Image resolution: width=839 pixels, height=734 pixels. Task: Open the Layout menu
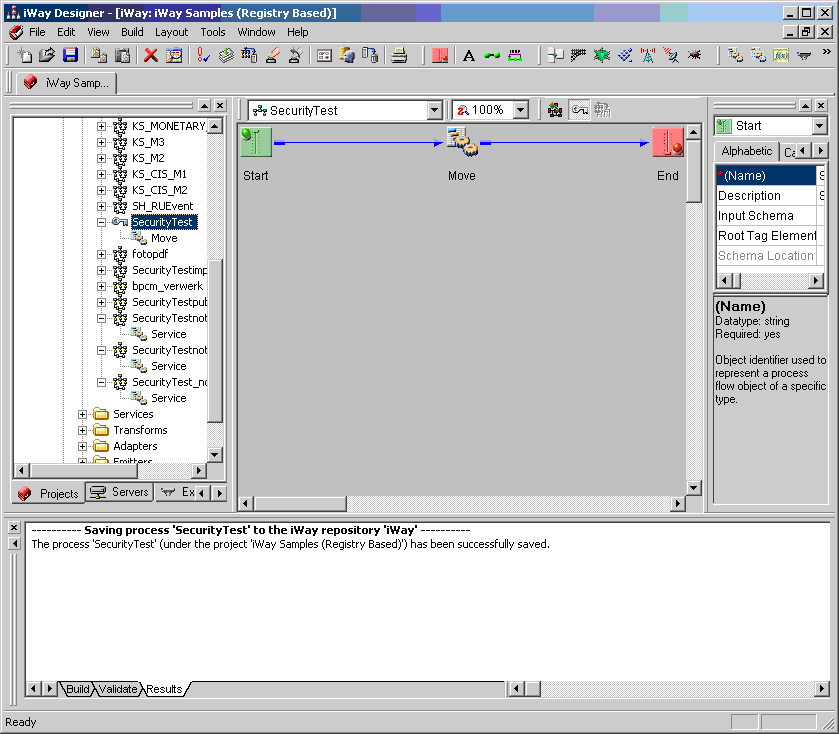click(171, 32)
